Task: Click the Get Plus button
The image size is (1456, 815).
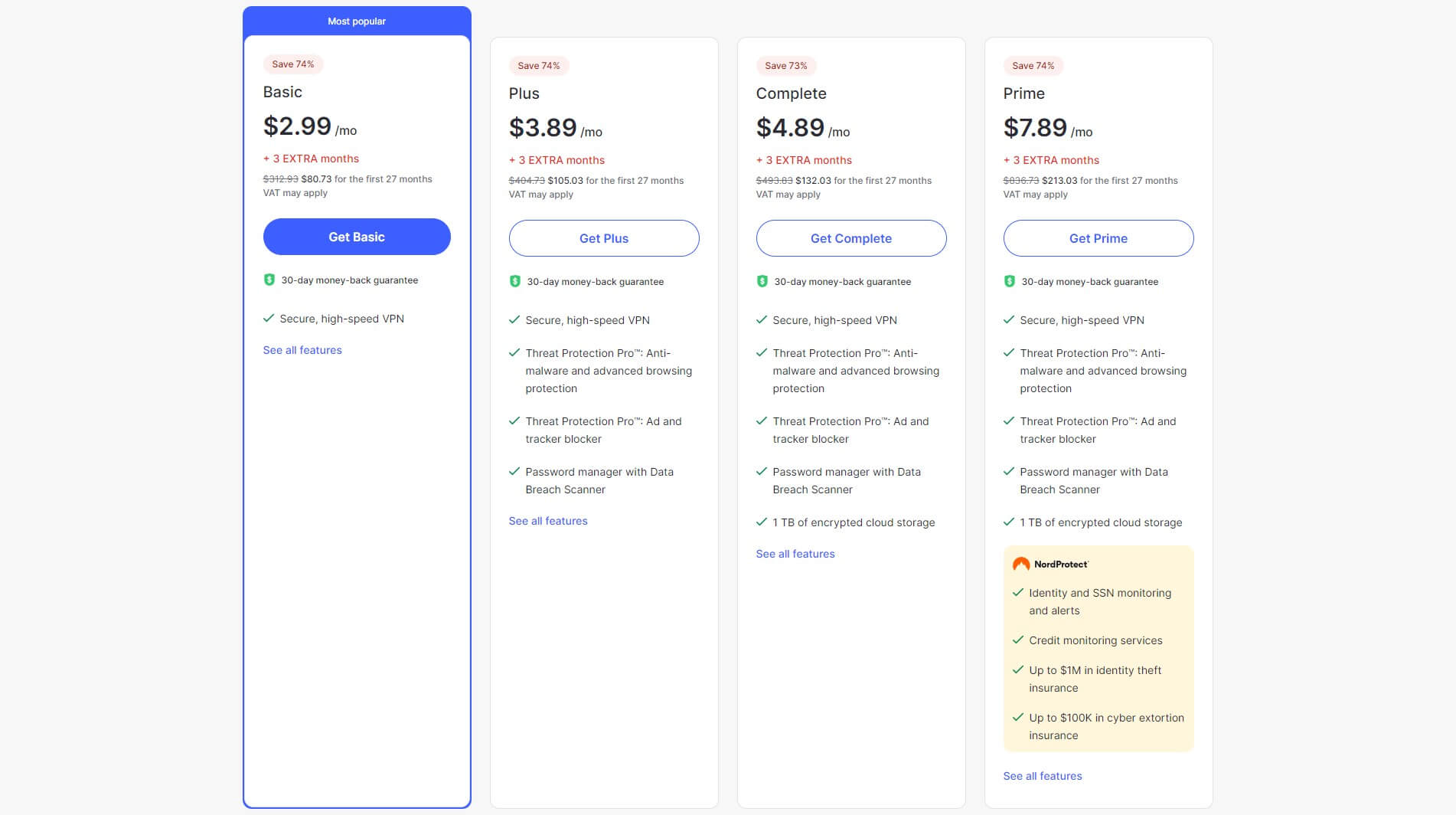Action: click(604, 238)
